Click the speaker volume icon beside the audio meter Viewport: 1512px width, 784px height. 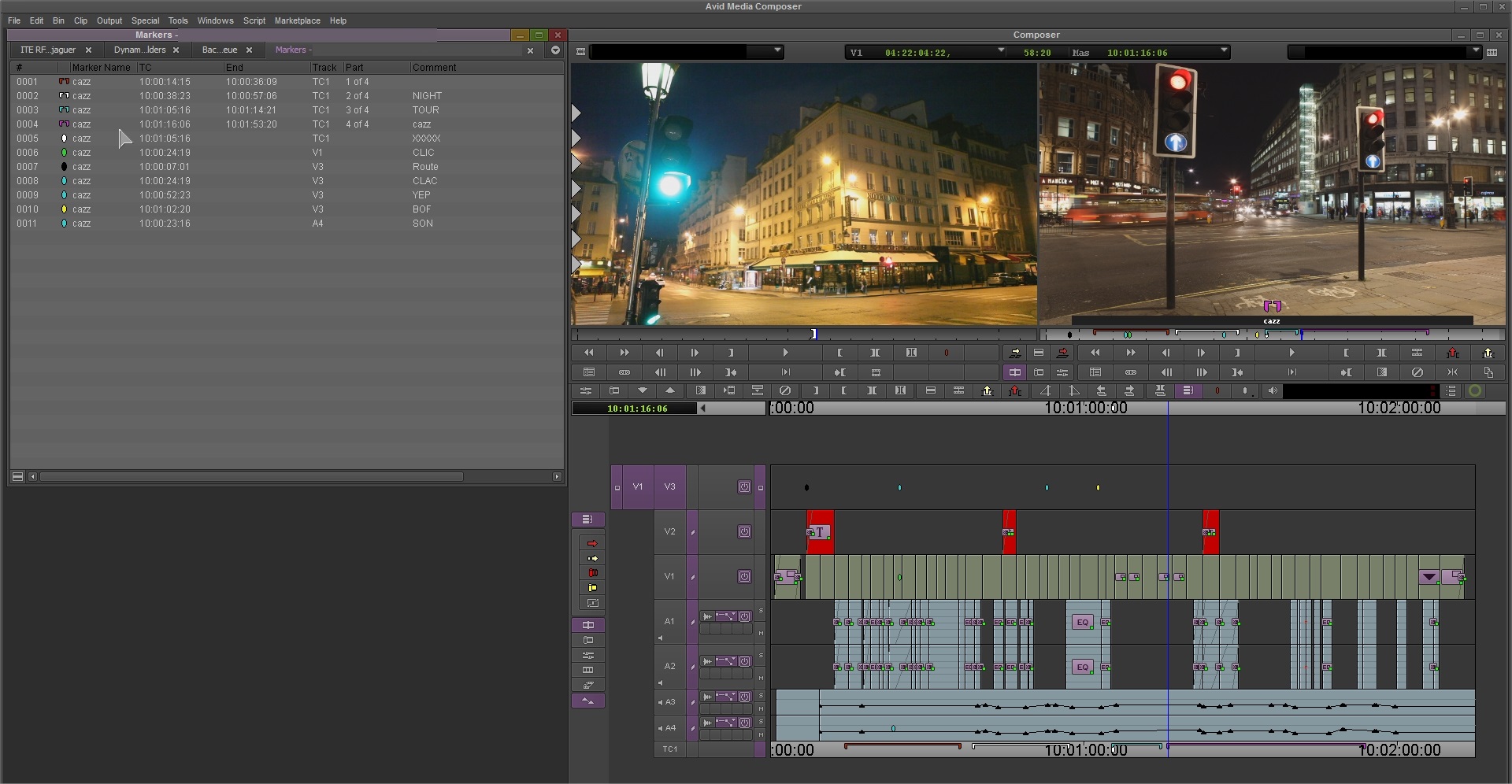(x=1273, y=391)
